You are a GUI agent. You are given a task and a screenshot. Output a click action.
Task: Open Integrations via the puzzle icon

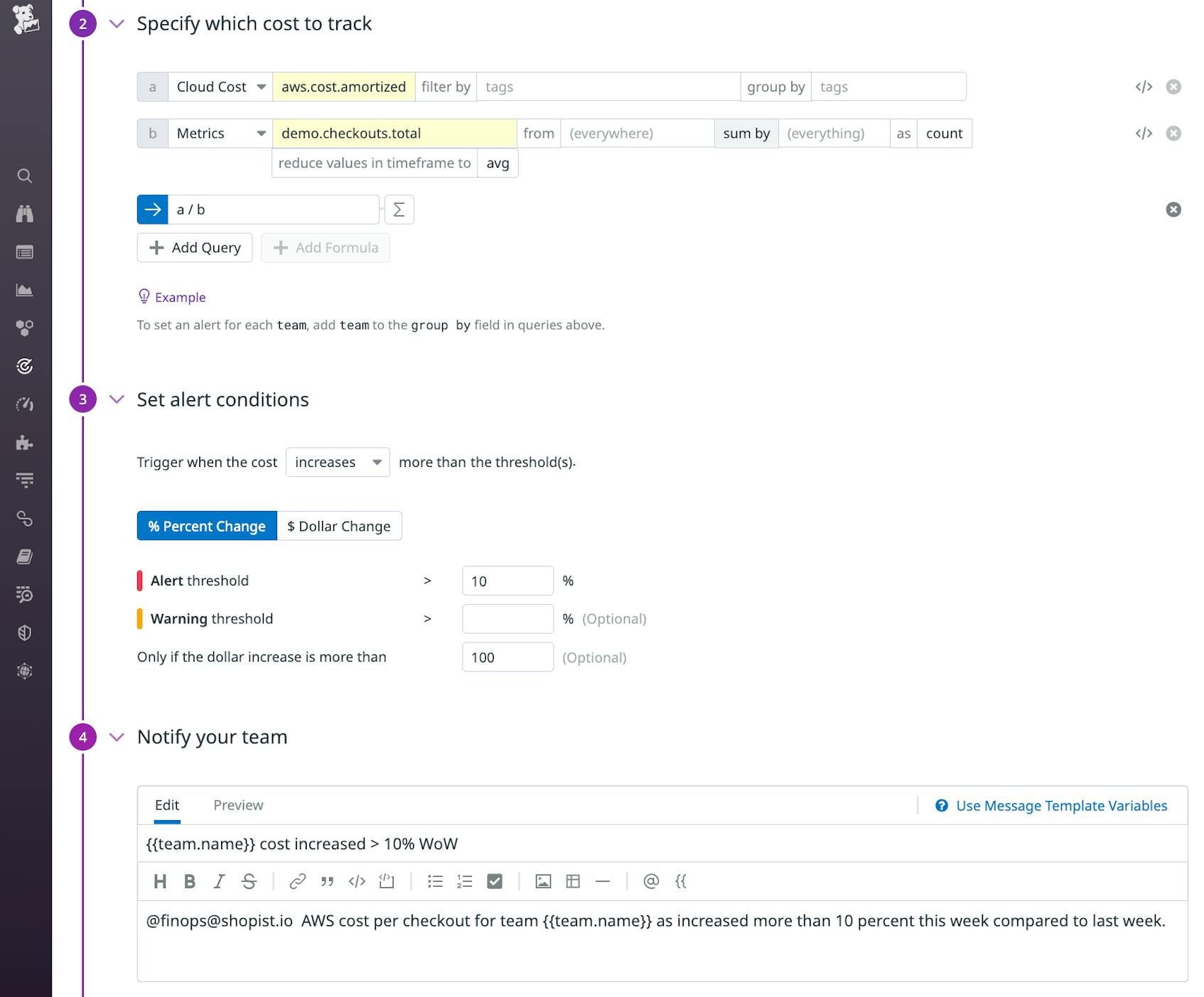26,443
